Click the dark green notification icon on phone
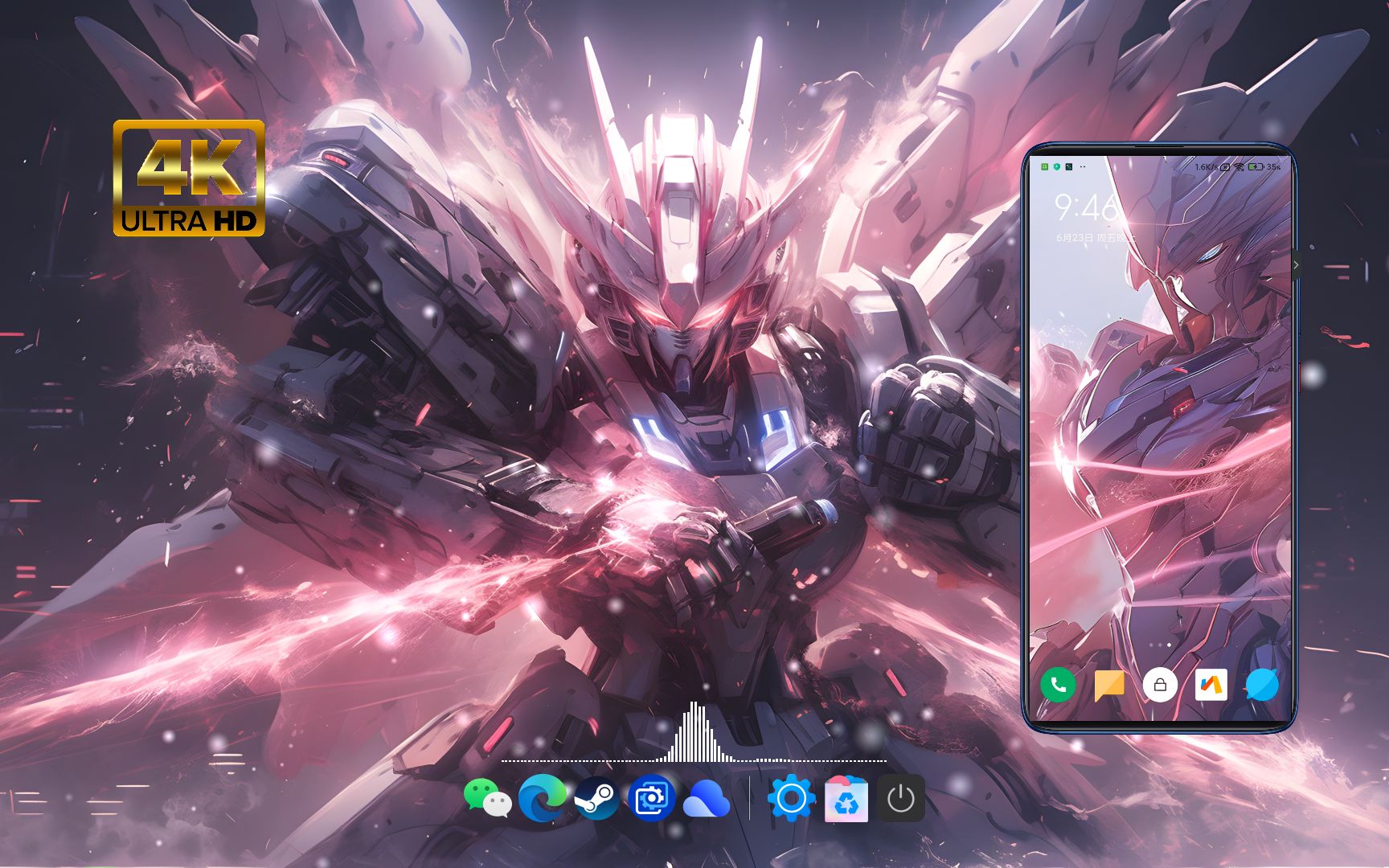The image size is (1389, 868). [x=1069, y=167]
